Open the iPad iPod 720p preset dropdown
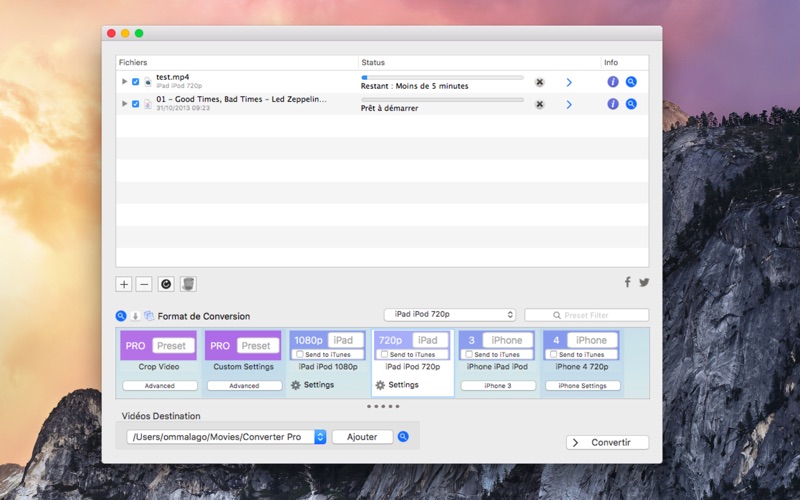 [x=450, y=315]
